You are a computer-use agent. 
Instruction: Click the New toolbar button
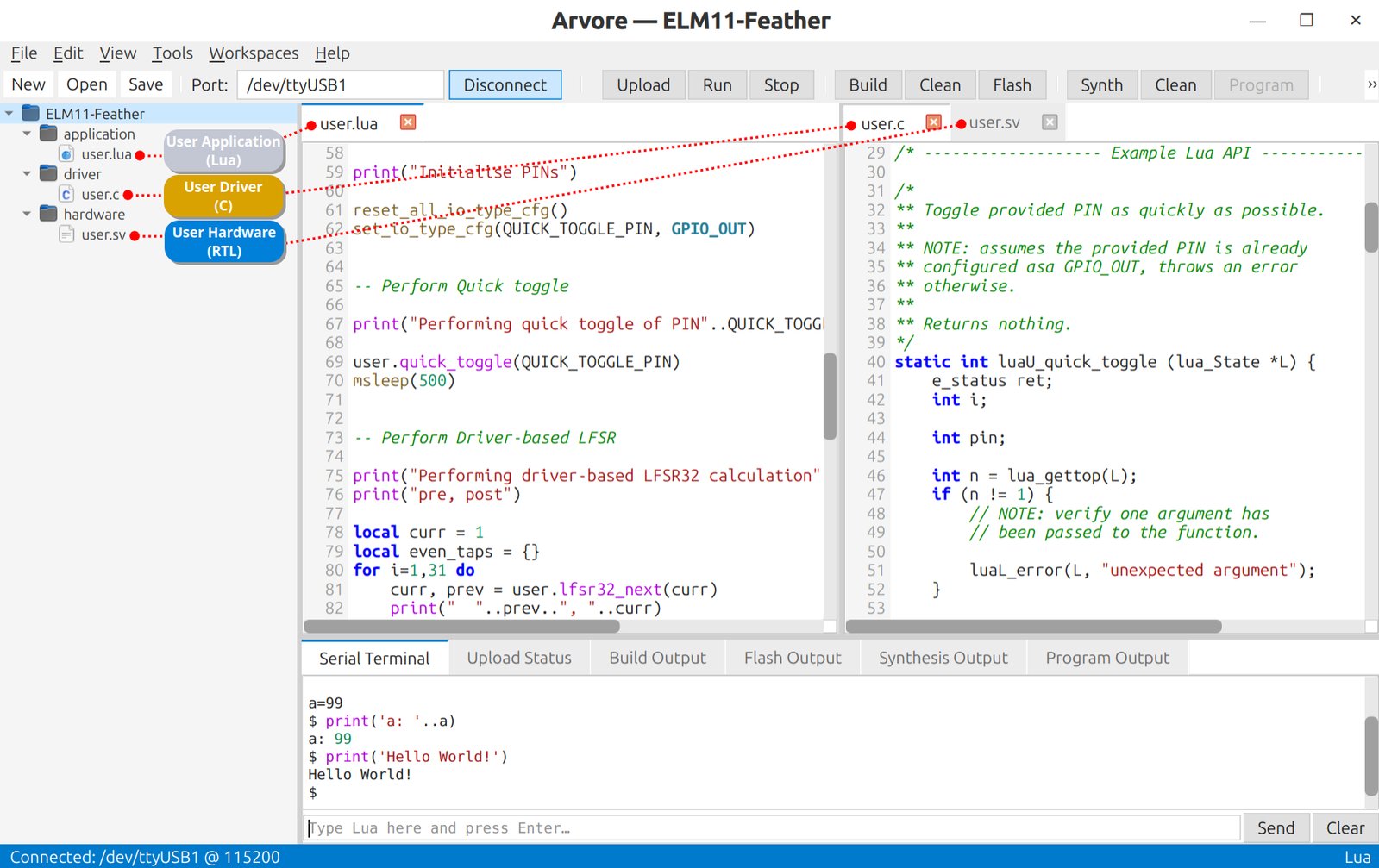tap(28, 84)
